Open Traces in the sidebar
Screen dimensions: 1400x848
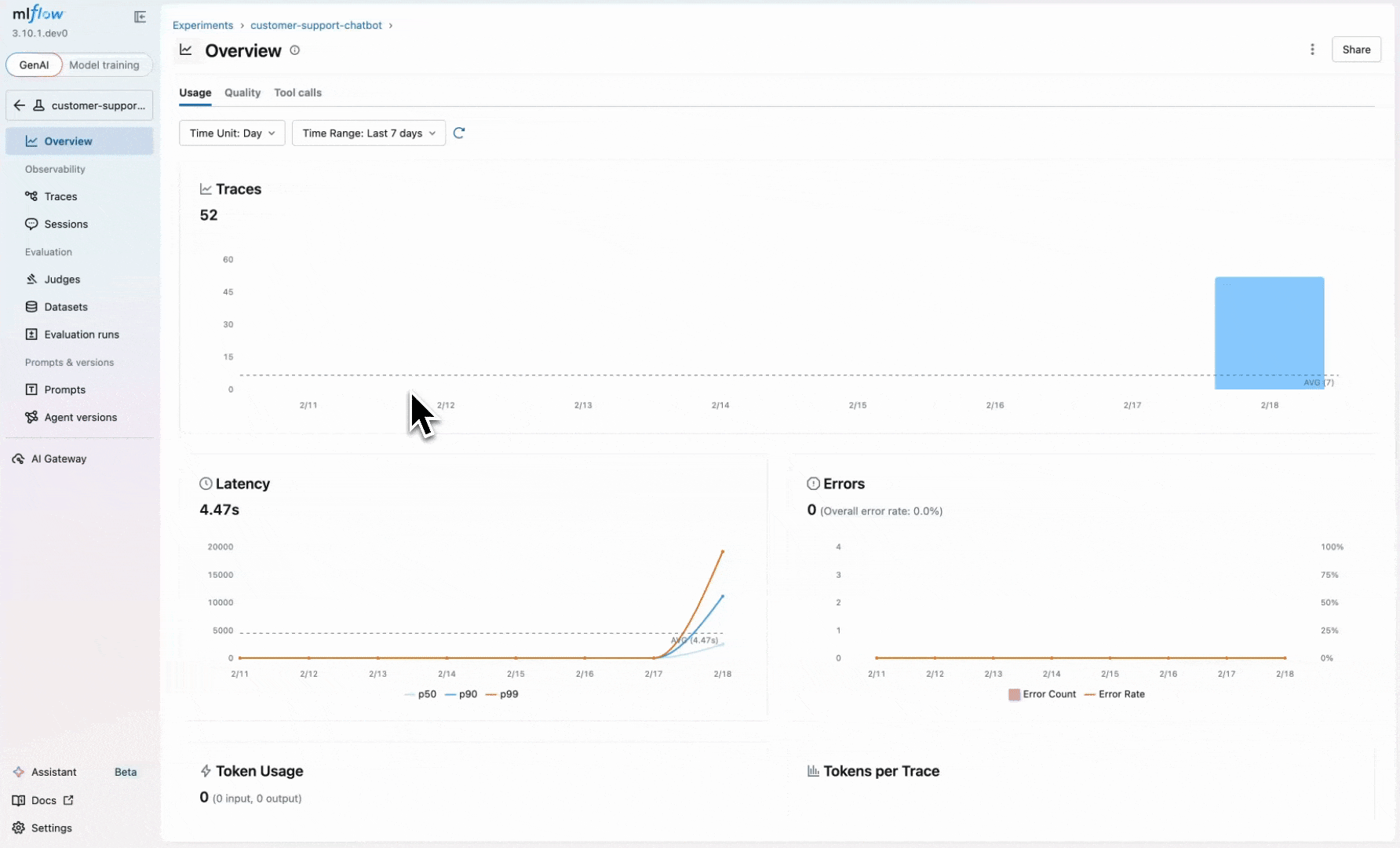pyautogui.click(x=60, y=196)
